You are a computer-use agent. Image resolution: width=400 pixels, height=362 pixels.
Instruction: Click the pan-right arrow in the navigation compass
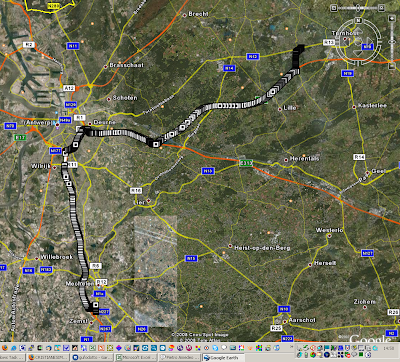[x=369, y=41]
